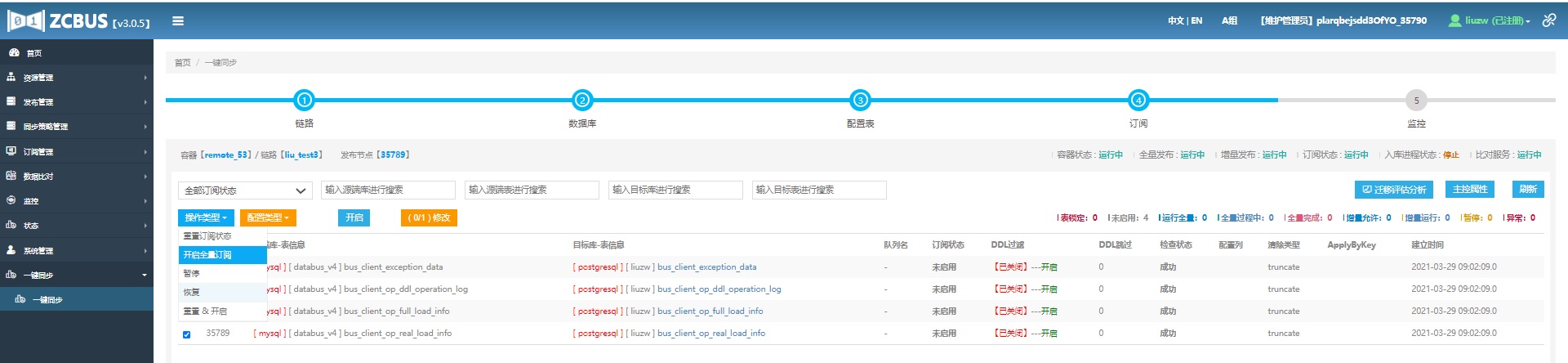Click step 5 监控 circle in progress bar
This screenshot has width=1568, height=363.
[x=1416, y=101]
